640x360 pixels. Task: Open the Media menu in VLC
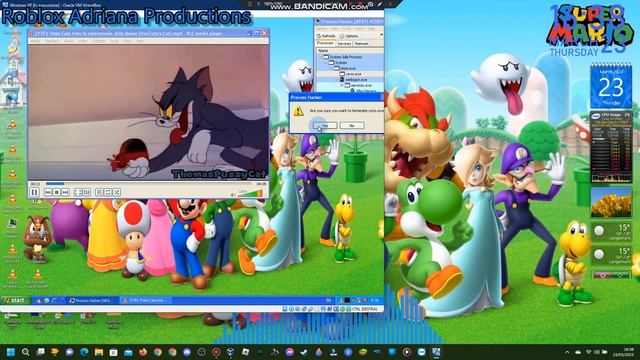tap(35, 41)
